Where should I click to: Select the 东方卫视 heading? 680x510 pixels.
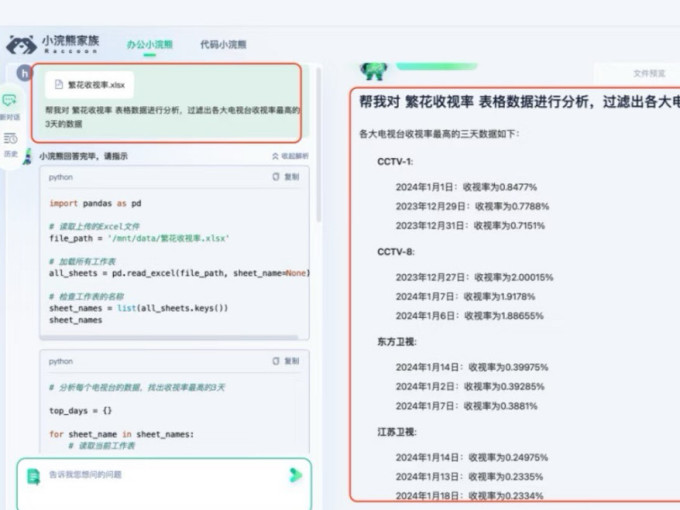click(x=397, y=342)
